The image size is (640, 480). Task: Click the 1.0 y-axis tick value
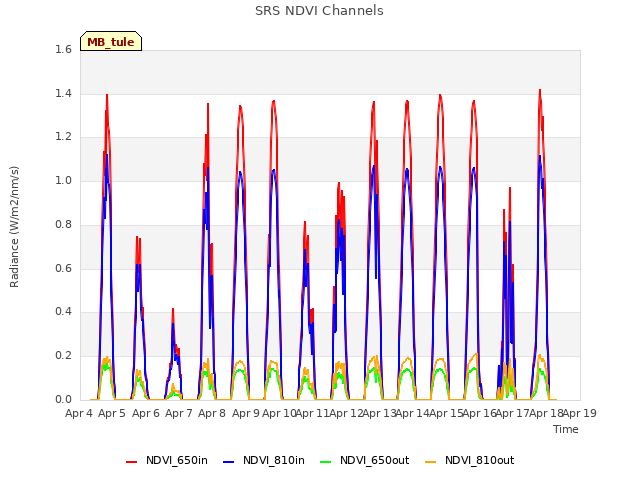pyautogui.click(x=63, y=180)
